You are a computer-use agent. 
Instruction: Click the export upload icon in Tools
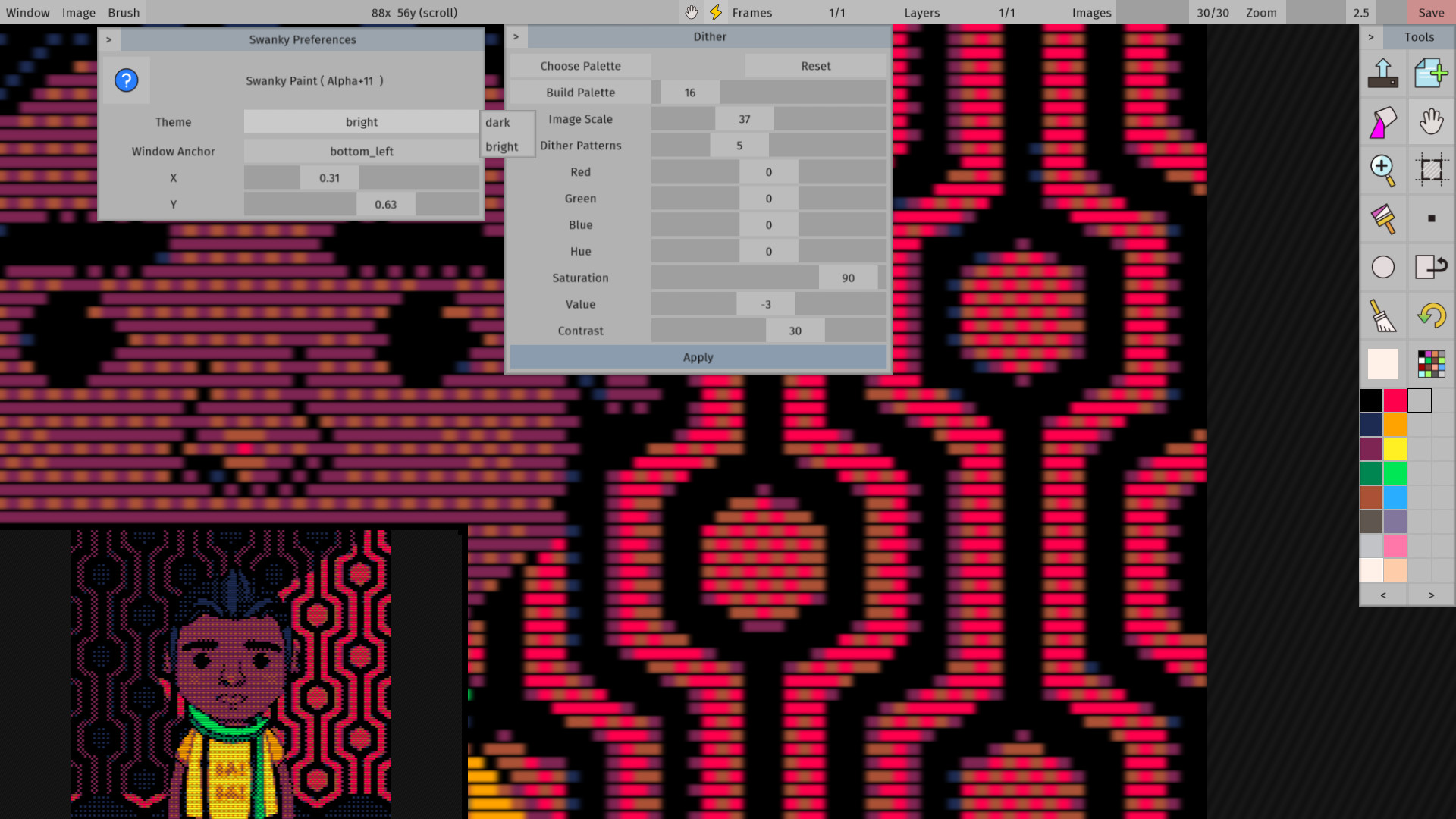(1382, 73)
